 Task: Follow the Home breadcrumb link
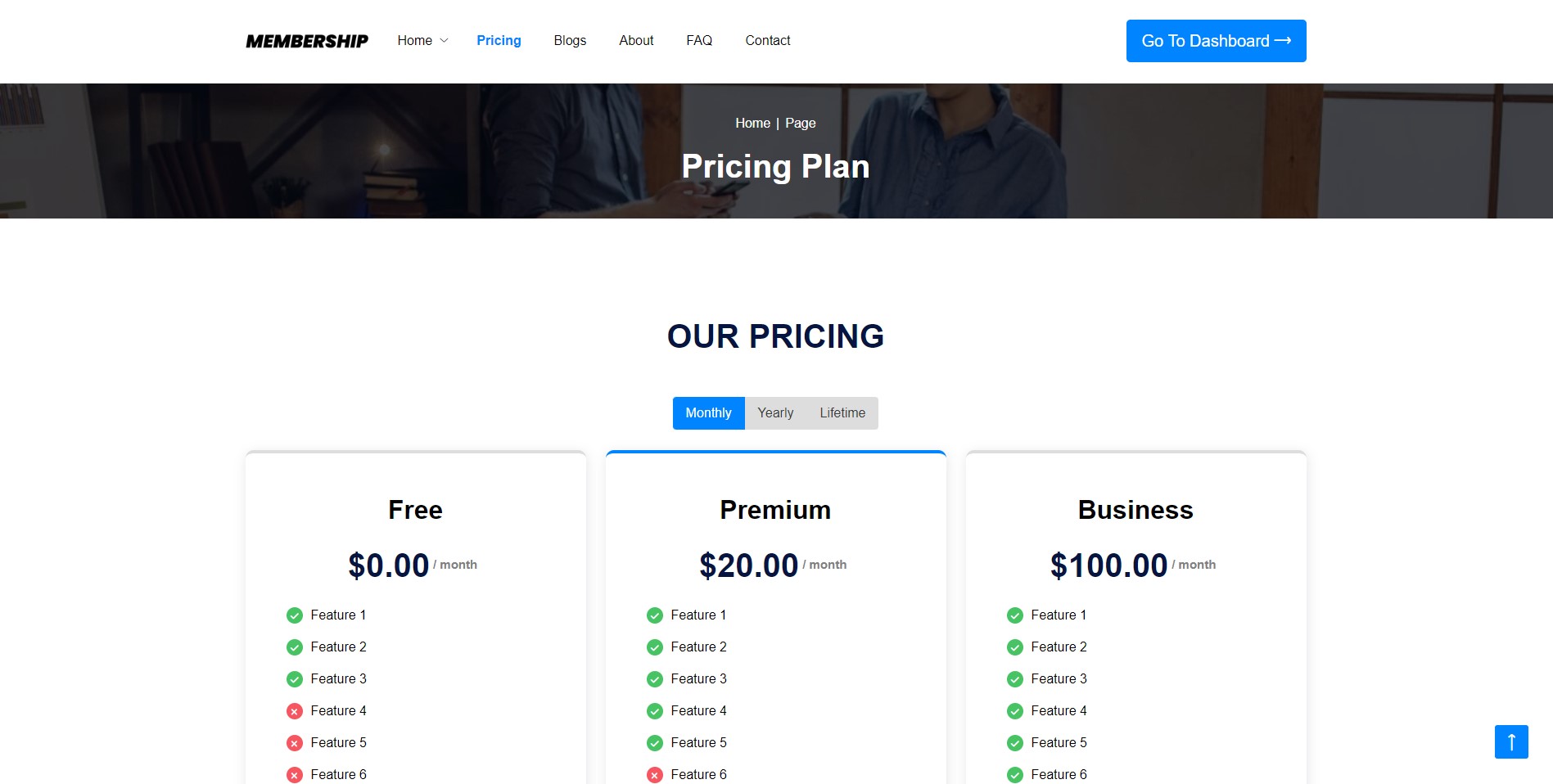tap(752, 123)
